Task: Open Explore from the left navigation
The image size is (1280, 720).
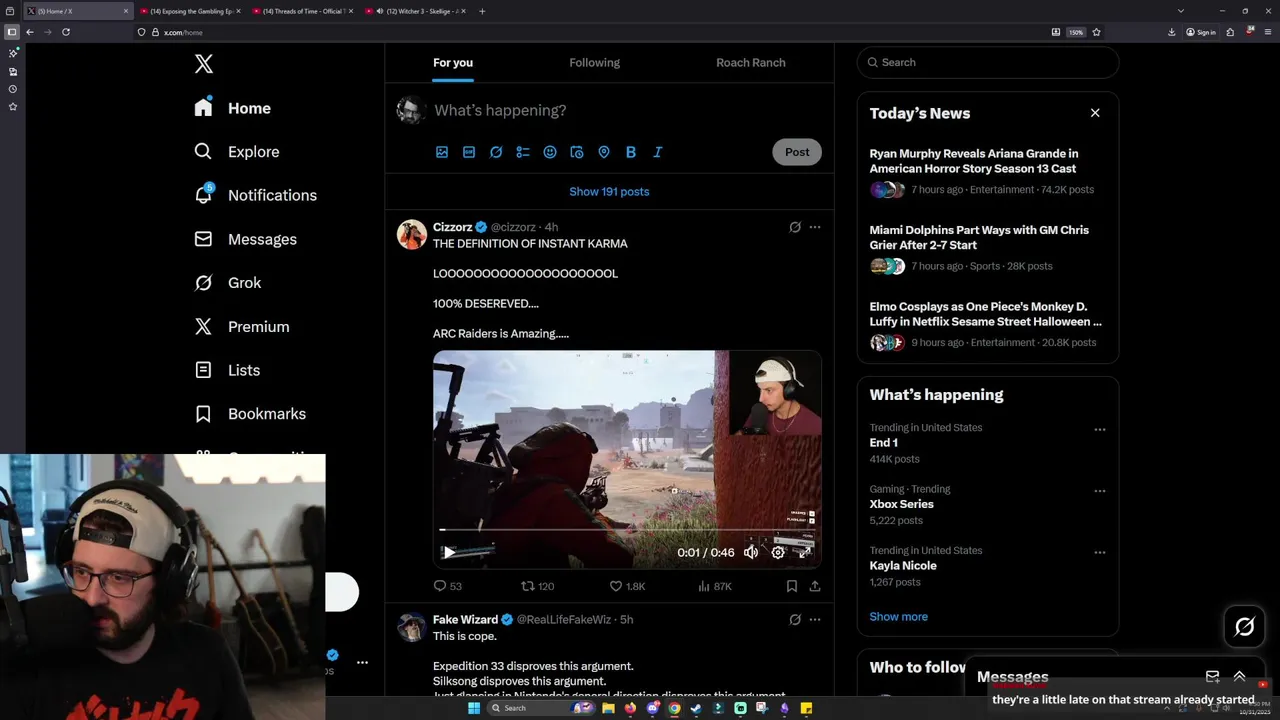Action: [x=237, y=152]
